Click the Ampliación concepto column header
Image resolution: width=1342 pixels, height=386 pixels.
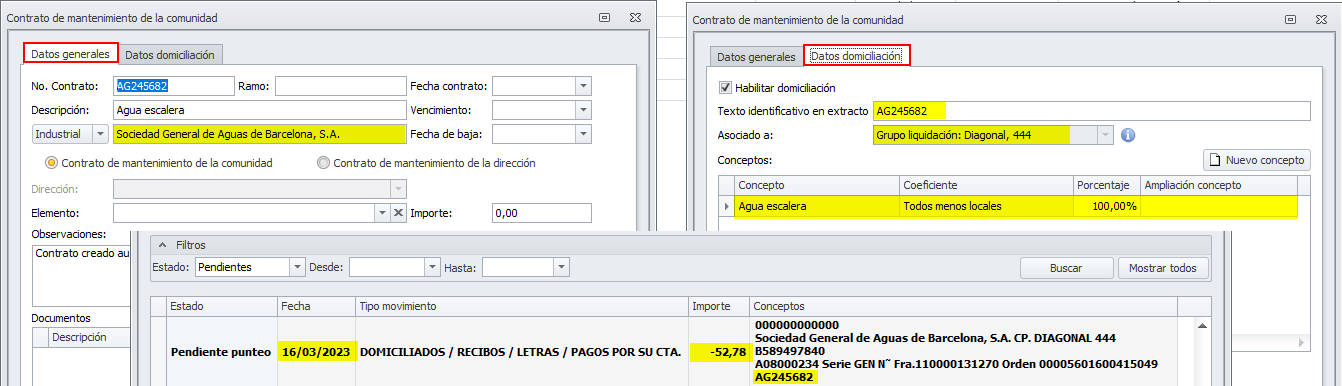(1218, 185)
